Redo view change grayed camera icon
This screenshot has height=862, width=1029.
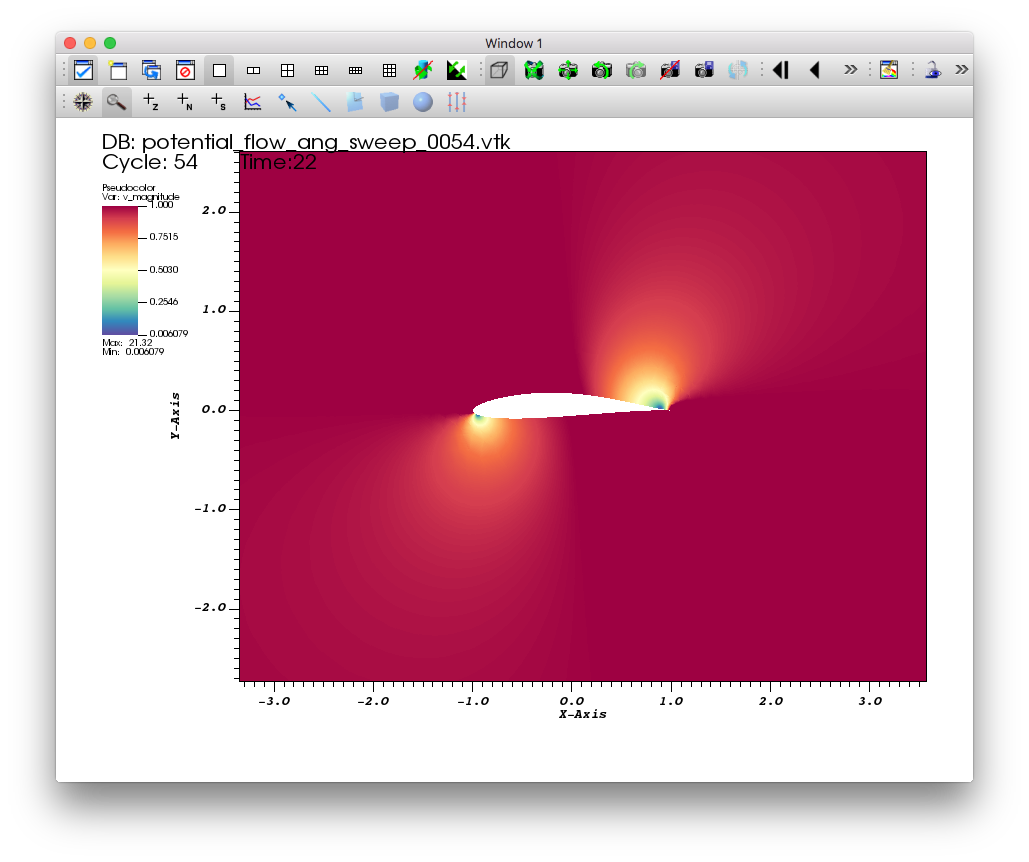click(636, 70)
